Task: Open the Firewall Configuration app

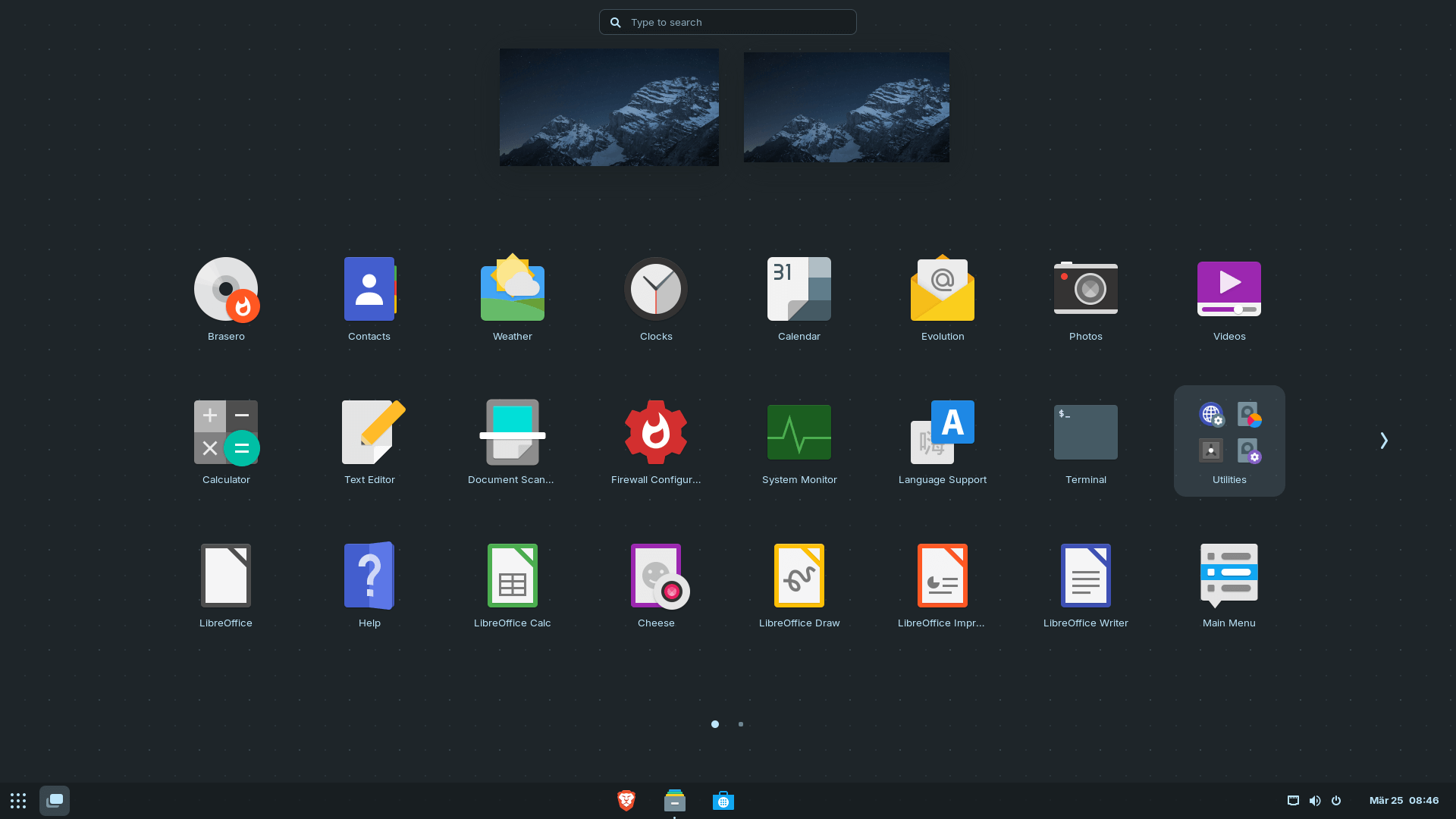Action: pyautogui.click(x=656, y=432)
